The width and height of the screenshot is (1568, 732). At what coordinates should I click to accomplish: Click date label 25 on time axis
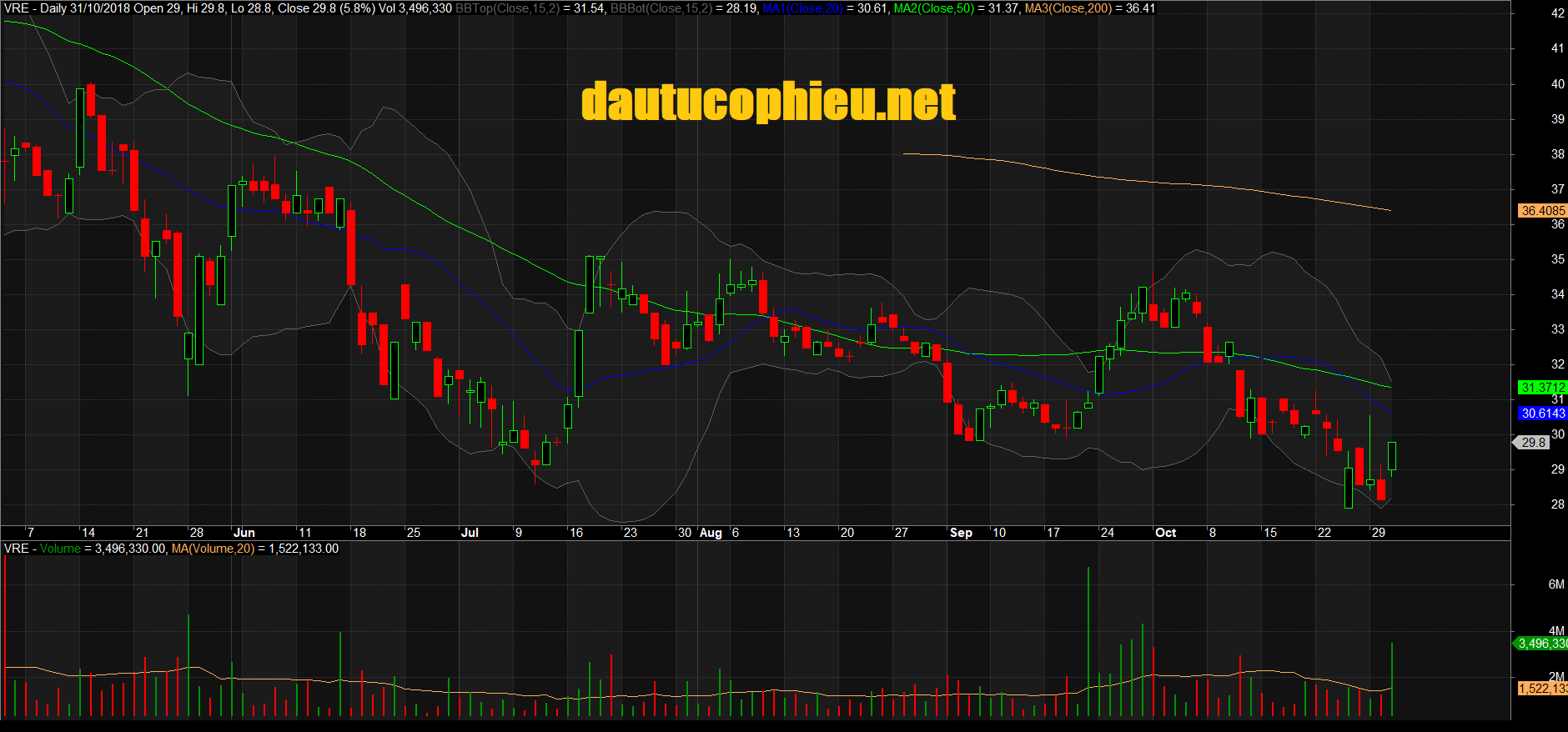pos(414,533)
